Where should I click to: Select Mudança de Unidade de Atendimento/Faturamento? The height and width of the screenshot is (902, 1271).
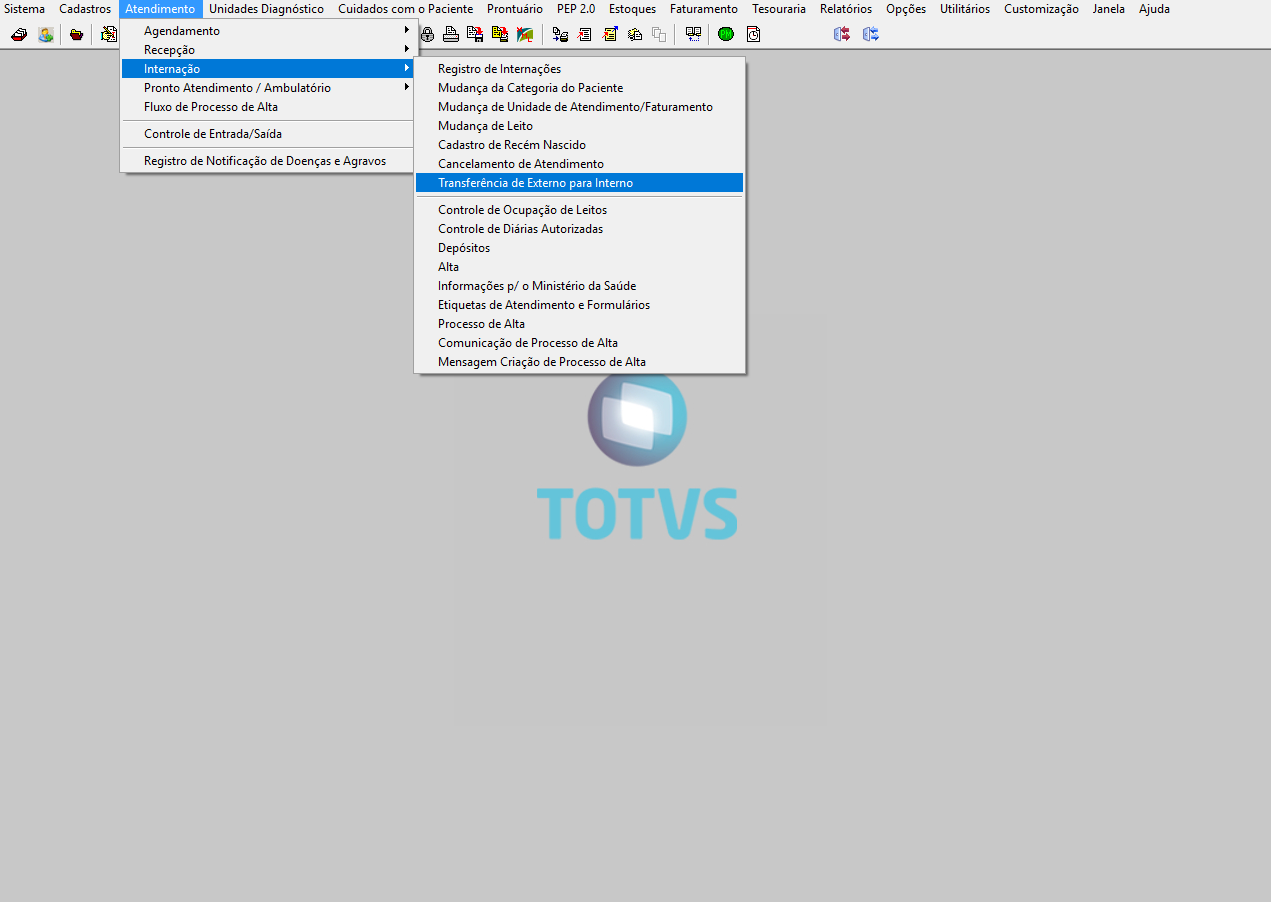pyautogui.click(x=579, y=107)
